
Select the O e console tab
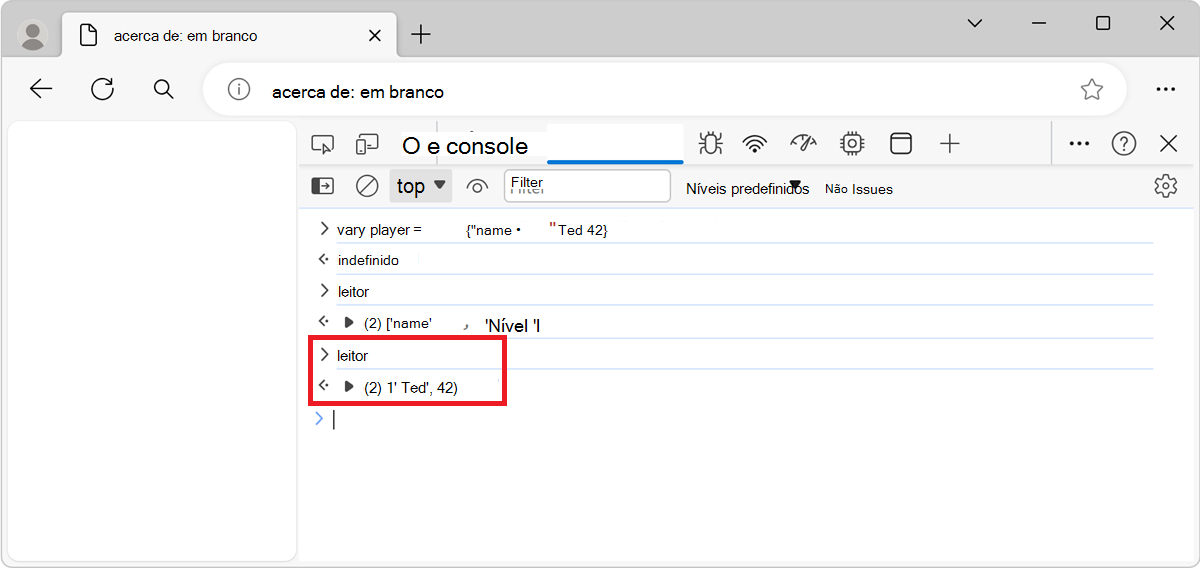465,146
